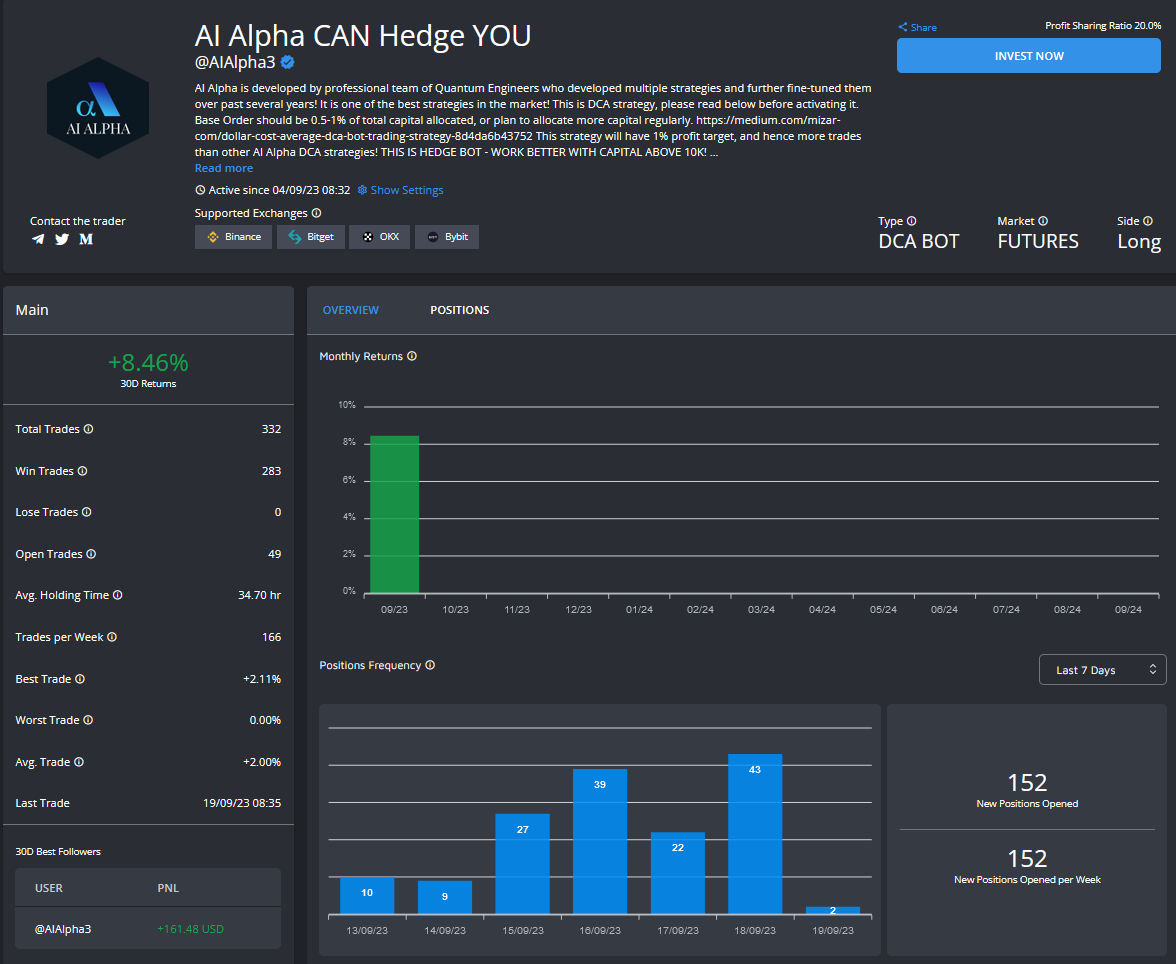Open the trader's Telegram contact
The width and height of the screenshot is (1176, 964).
coord(38,239)
